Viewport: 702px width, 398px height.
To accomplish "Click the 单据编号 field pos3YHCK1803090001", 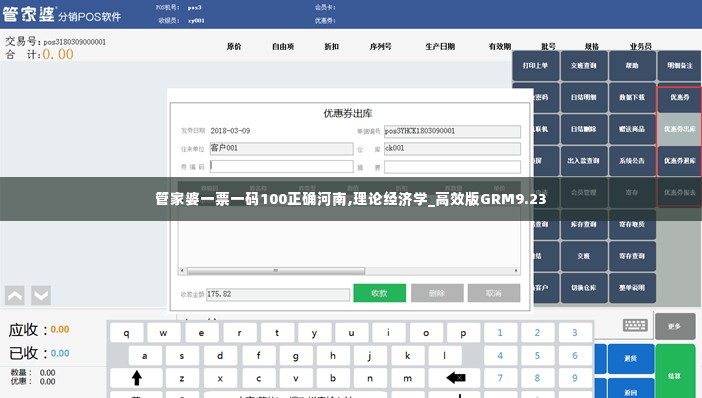I will click(x=452, y=131).
